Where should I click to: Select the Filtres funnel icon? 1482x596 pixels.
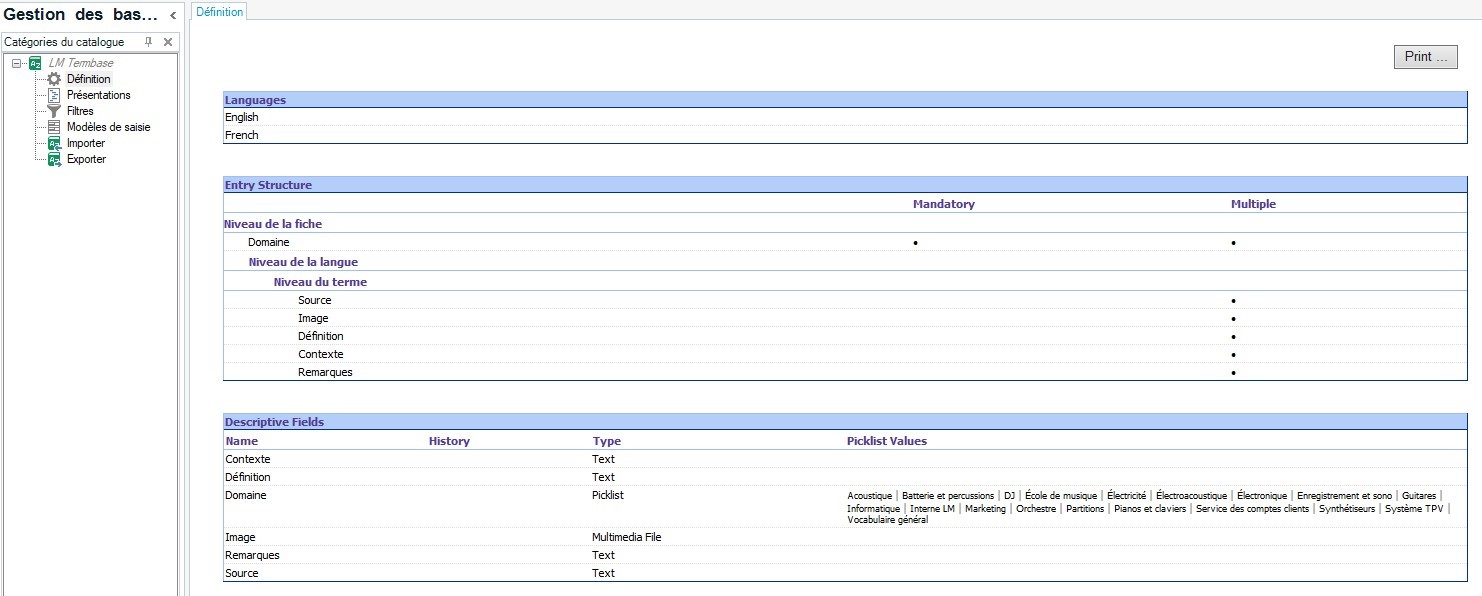click(x=54, y=110)
